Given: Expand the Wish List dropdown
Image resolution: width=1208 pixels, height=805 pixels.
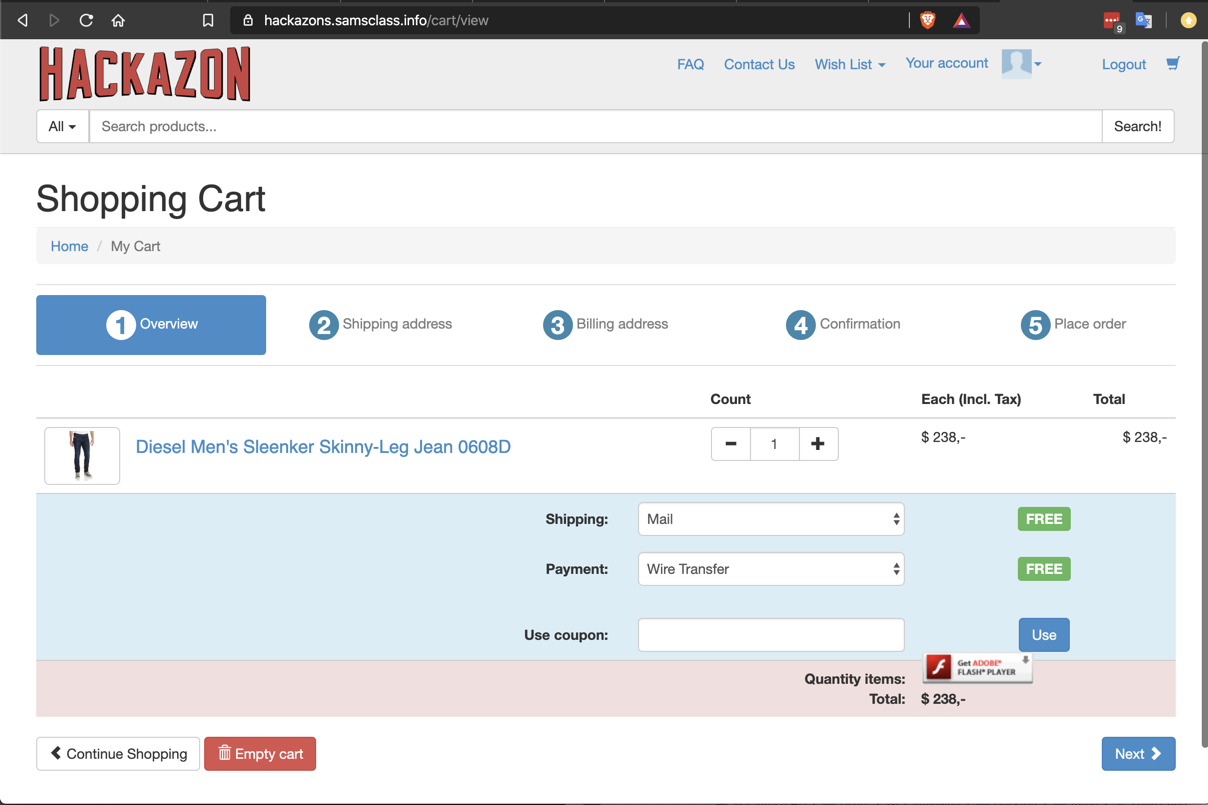Looking at the screenshot, I should (850, 64).
